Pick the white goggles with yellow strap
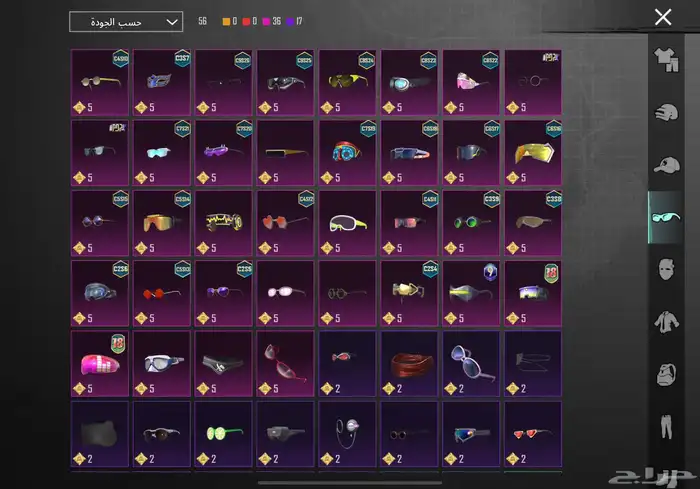Image resolution: width=700 pixels, height=489 pixels. (x=347, y=222)
